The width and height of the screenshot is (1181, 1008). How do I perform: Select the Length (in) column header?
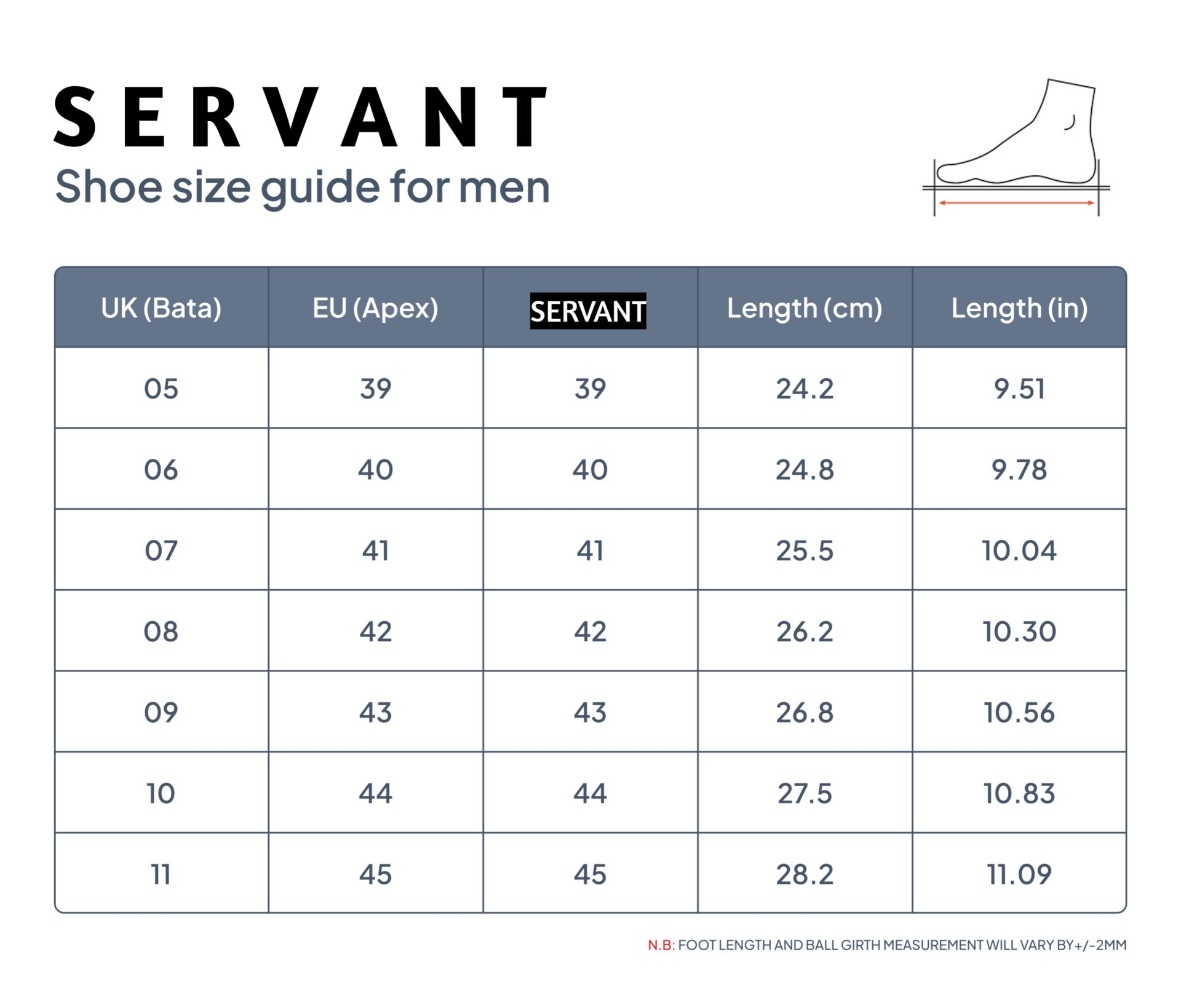click(1019, 308)
